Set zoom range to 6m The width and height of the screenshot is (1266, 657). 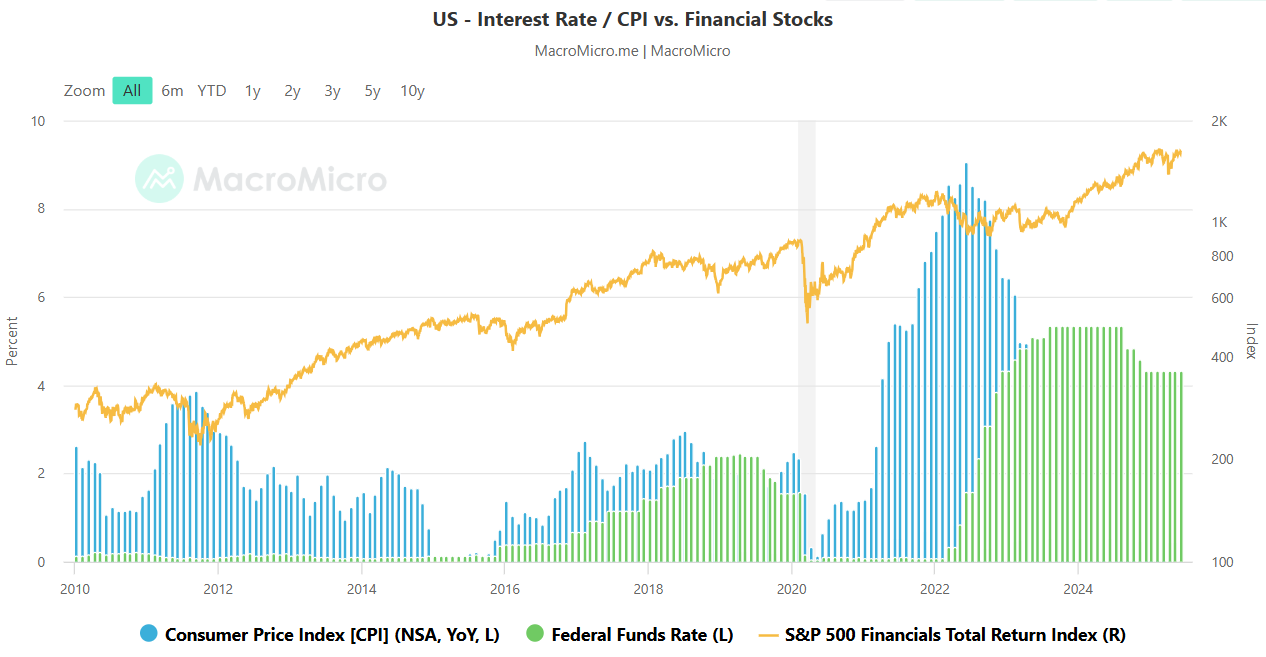(x=172, y=91)
